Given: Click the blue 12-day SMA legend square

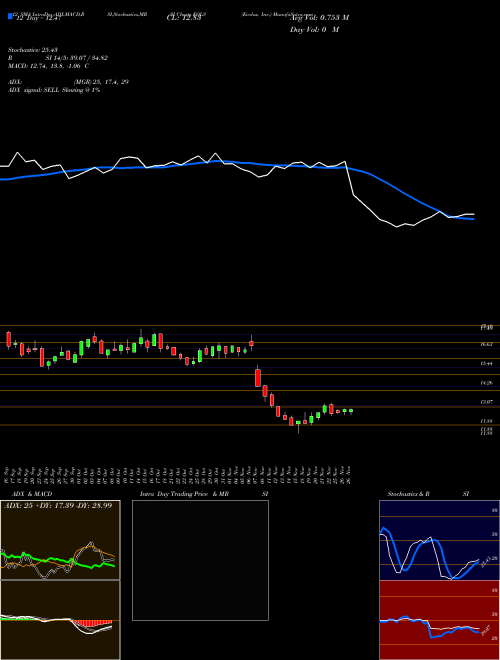Looking at the screenshot, I should pyautogui.click(x=10, y=16).
